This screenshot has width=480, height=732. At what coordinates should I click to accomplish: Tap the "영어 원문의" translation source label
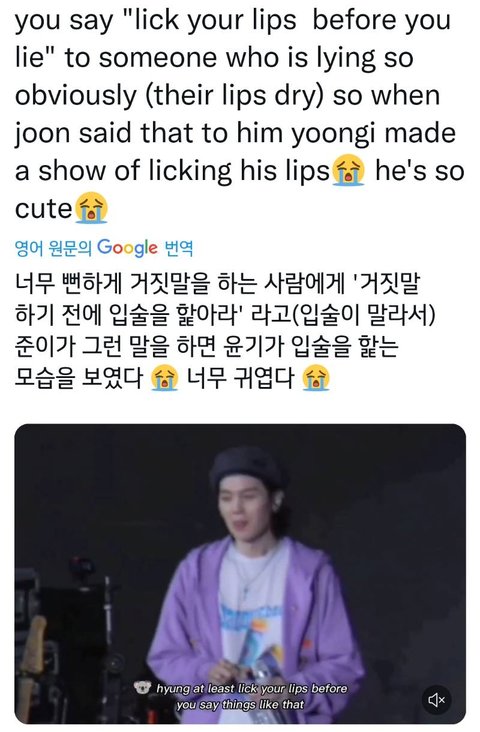(x=53, y=248)
